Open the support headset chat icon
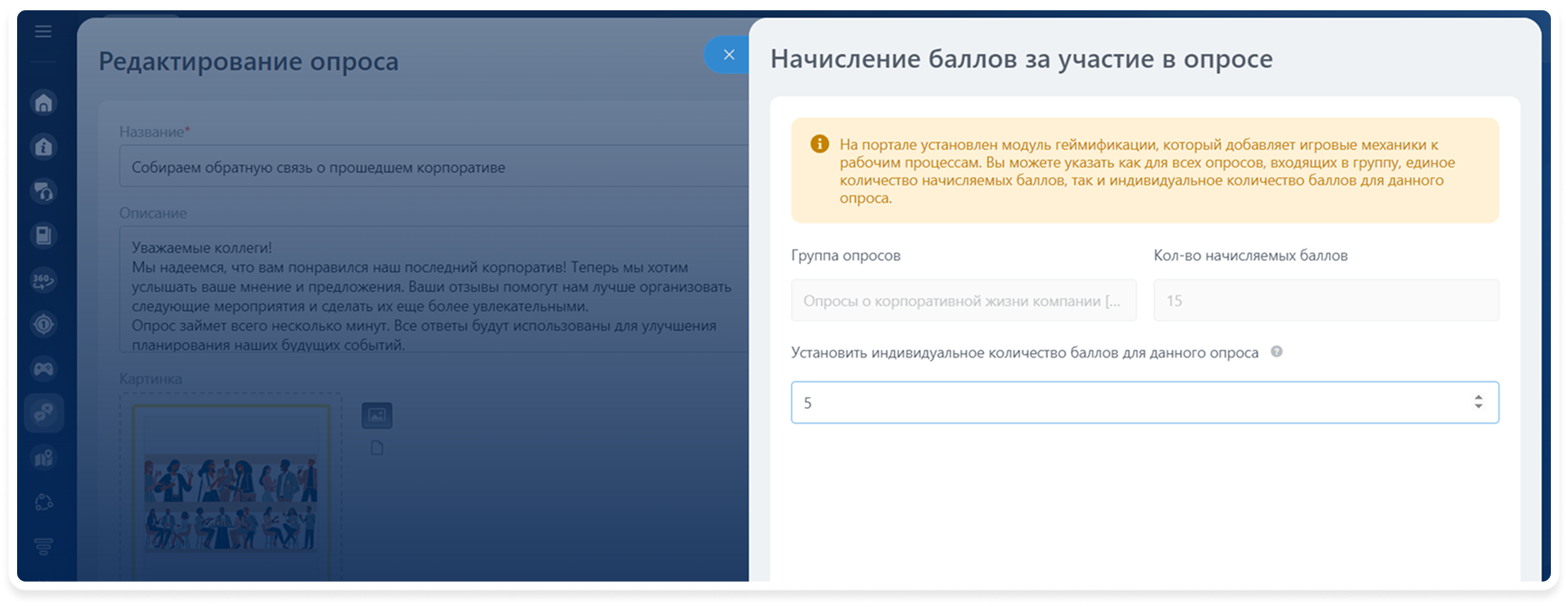Image resolution: width=1568 pixels, height=606 pixels. [44, 191]
